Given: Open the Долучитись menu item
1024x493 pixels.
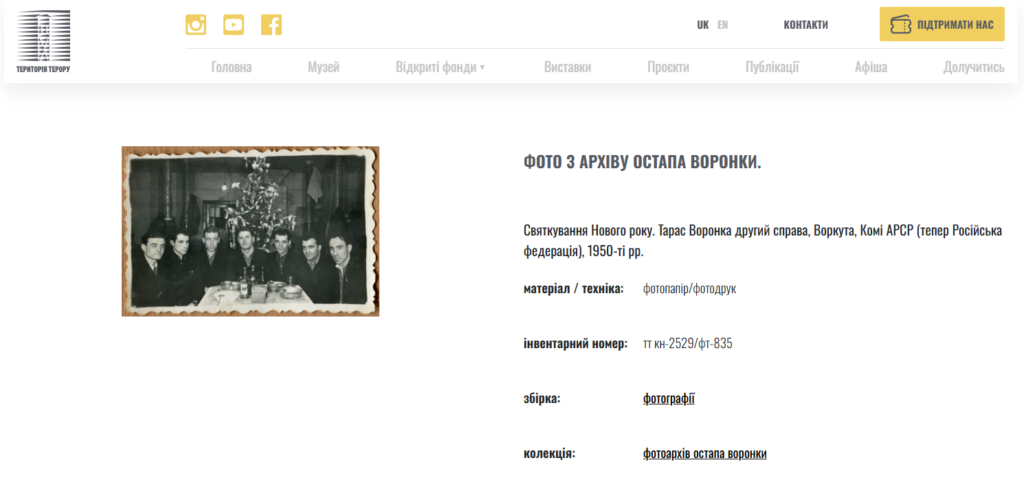Looking at the screenshot, I should point(973,67).
